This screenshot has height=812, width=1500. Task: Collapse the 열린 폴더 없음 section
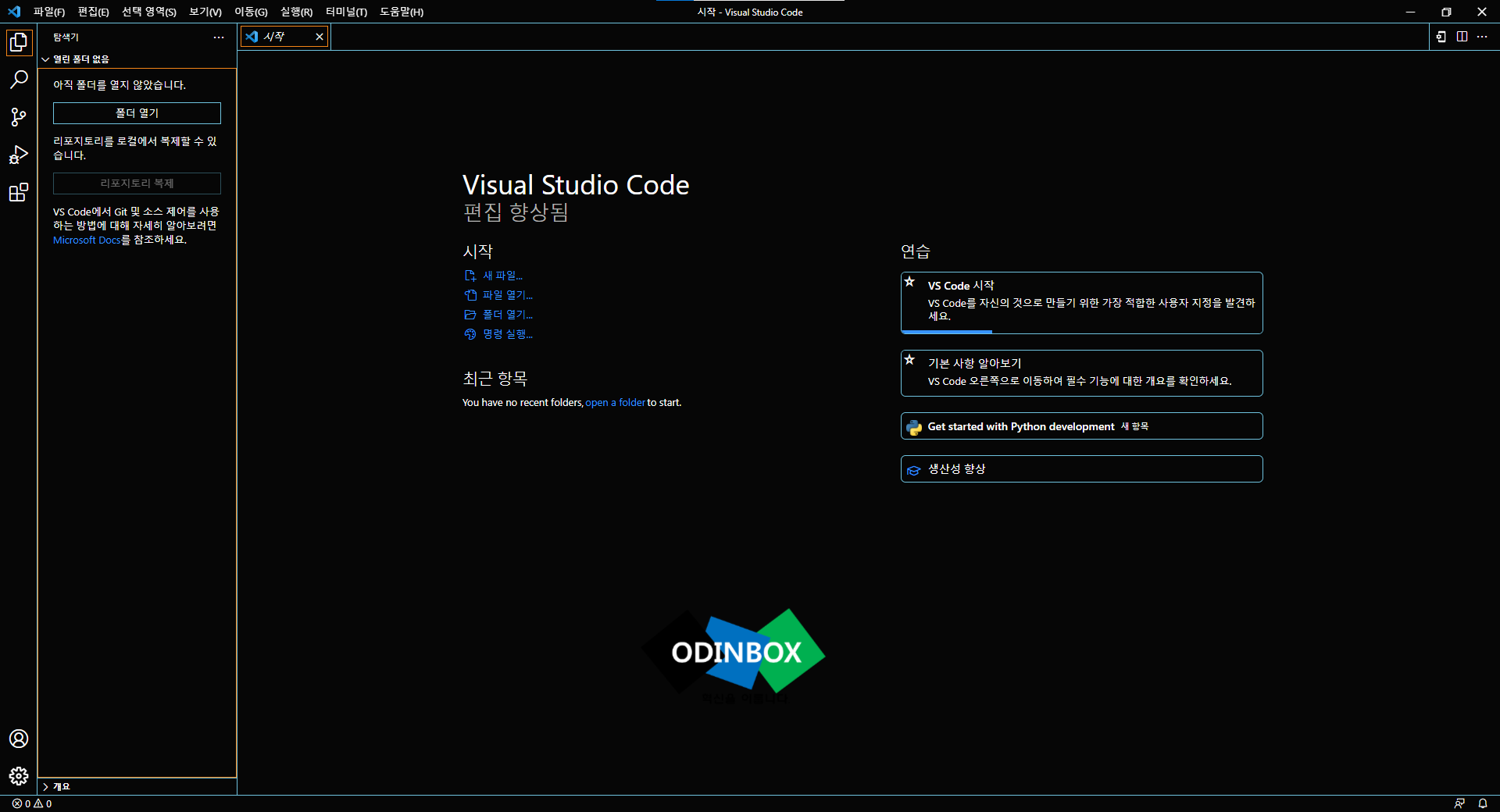pos(137,59)
